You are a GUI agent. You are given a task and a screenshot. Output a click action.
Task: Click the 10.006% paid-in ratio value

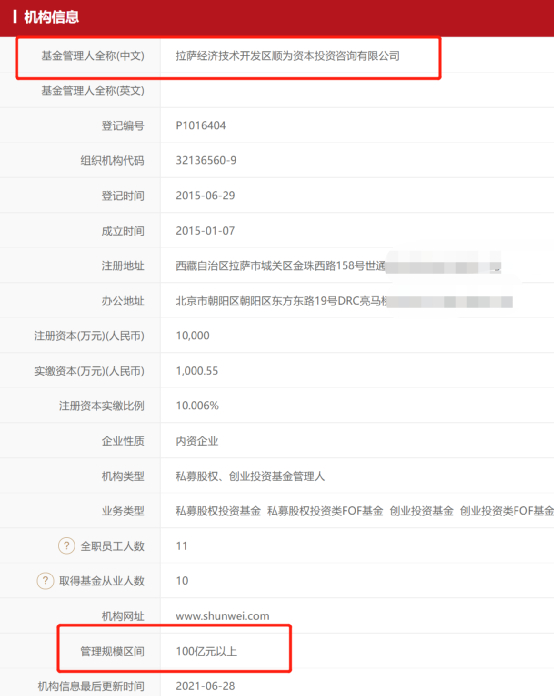click(x=197, y=406)
